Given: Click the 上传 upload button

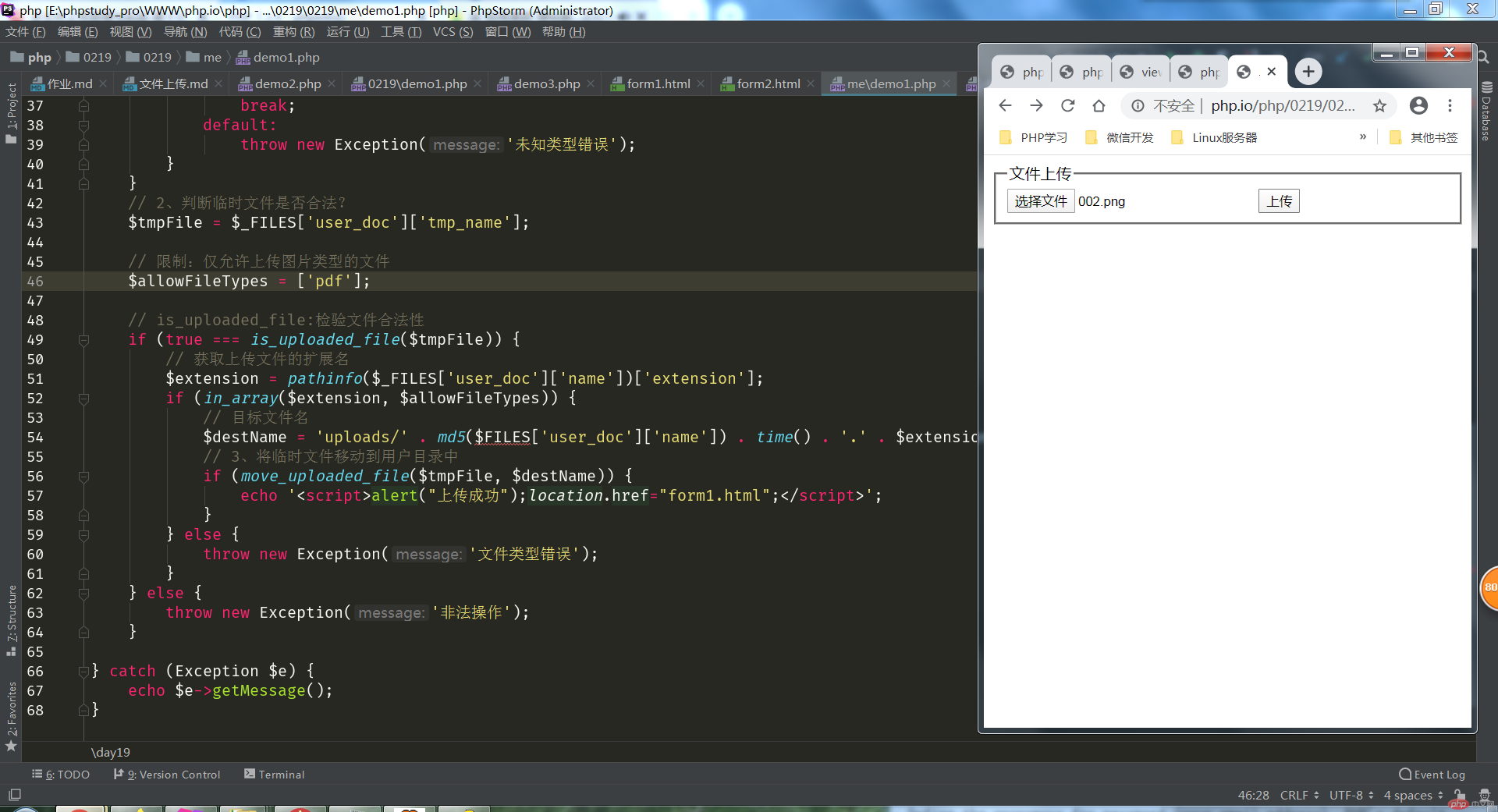Looking at the screenshot, I should [x=1279, y=201].
